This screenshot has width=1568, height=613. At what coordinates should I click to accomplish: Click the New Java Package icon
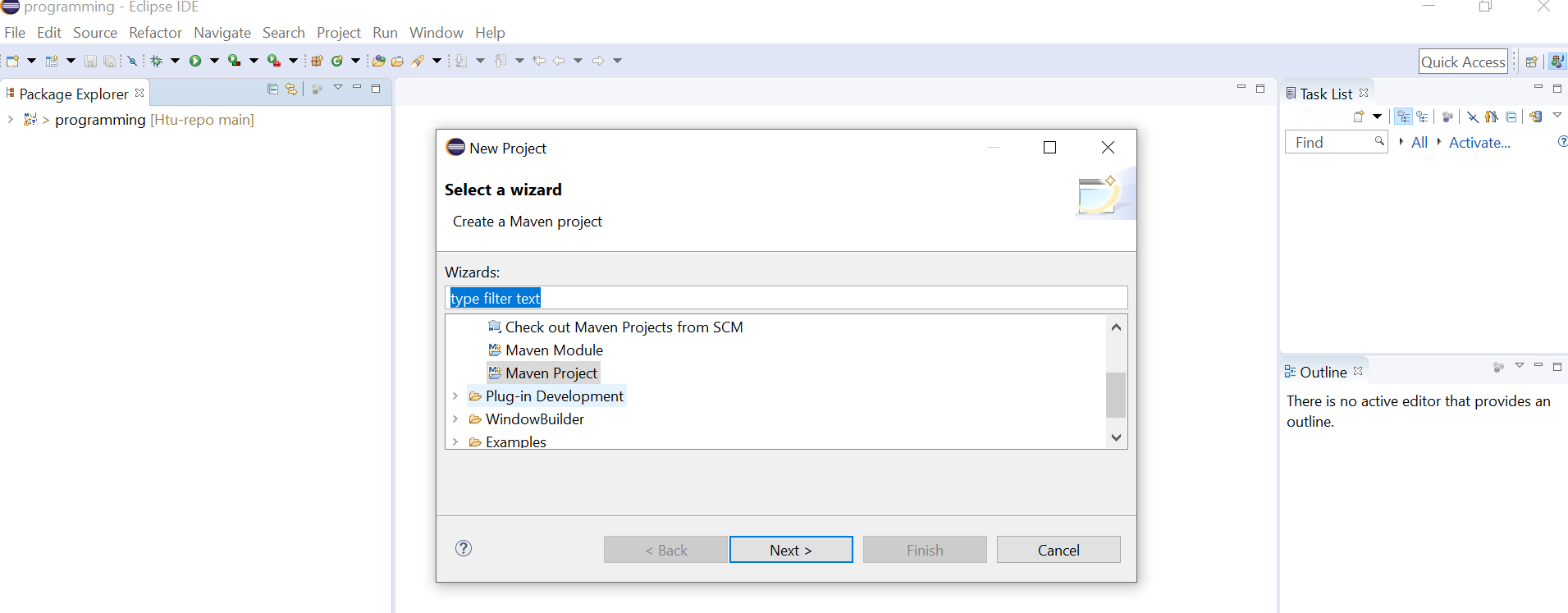(x=317, y=61)
